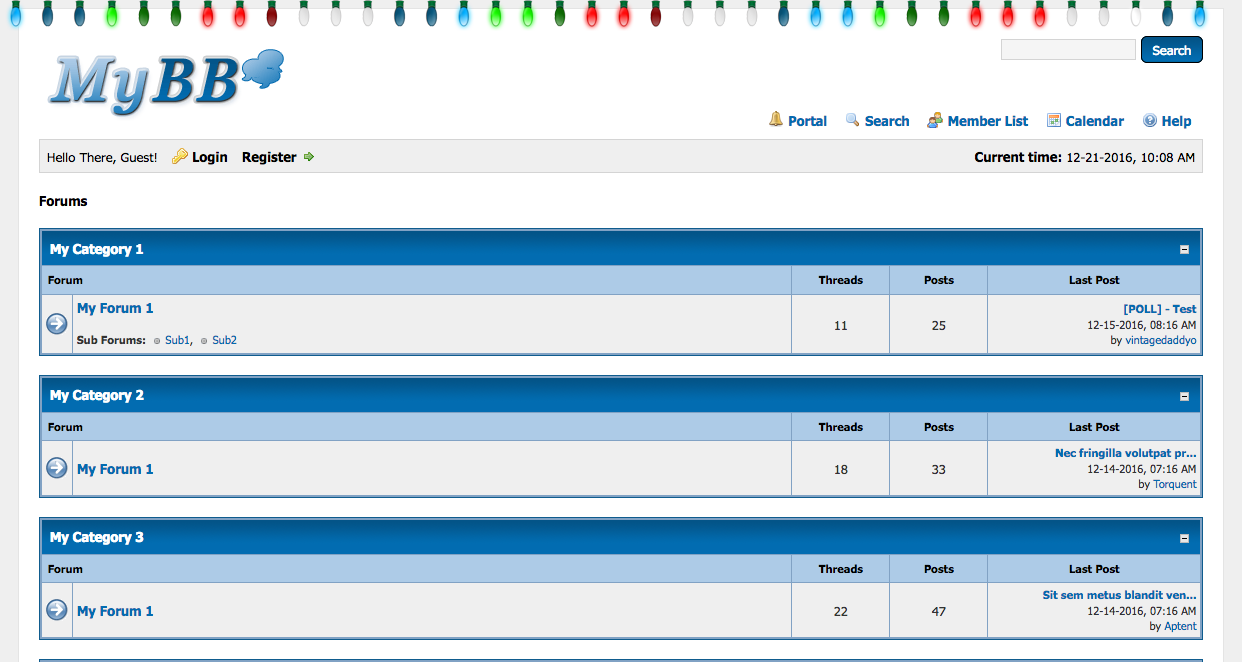The image size is (1242, 662).
Task: Click the Hello There, Guest! greeting
Action: pyautogui.click(x=102, y=157)
